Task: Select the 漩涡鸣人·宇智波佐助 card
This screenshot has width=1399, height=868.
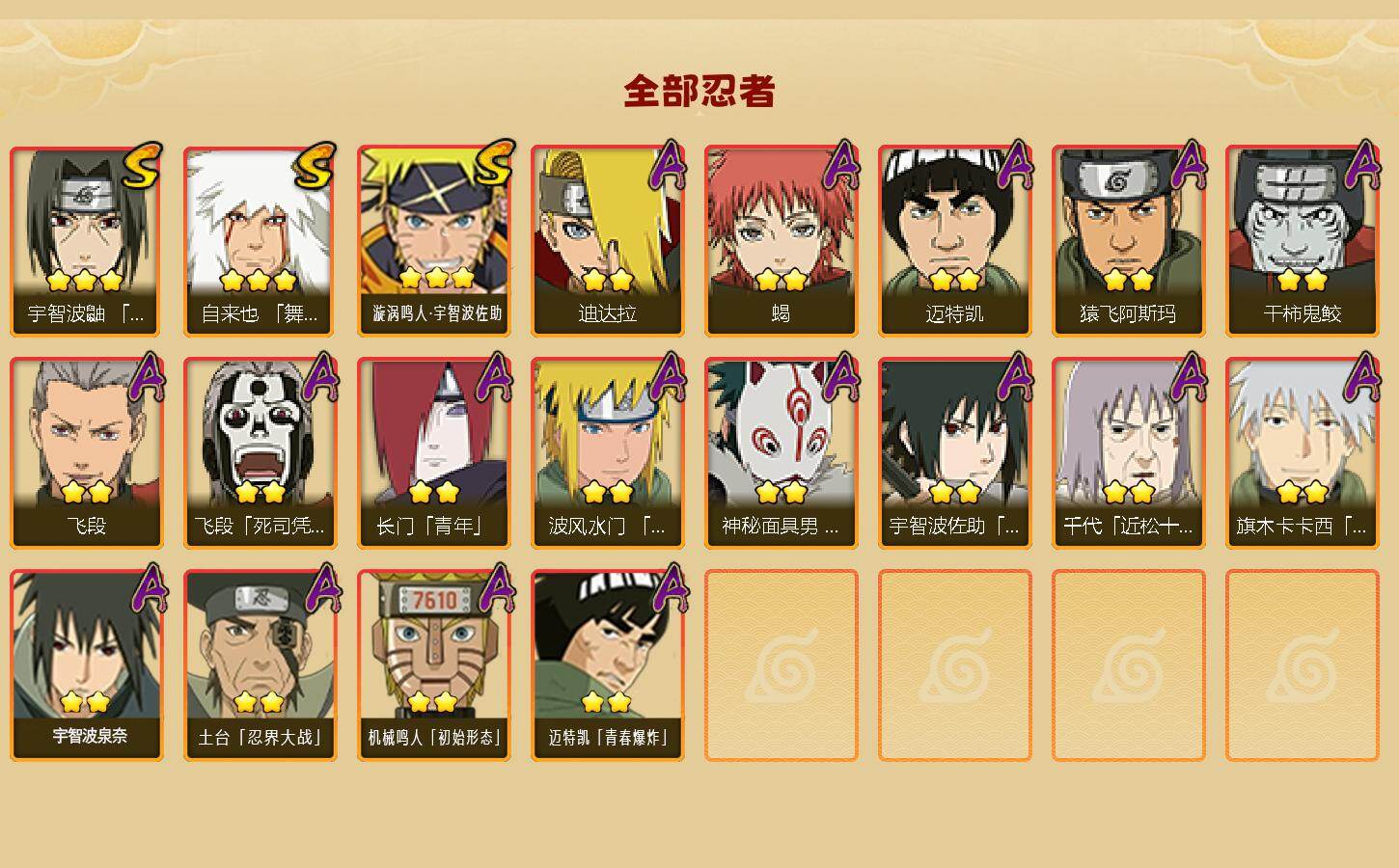Action: tap(434, 241)
